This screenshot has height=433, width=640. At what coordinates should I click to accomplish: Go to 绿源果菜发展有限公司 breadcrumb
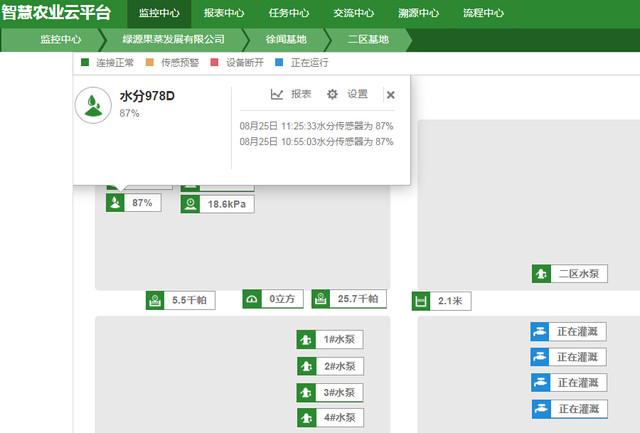(173, 40)
